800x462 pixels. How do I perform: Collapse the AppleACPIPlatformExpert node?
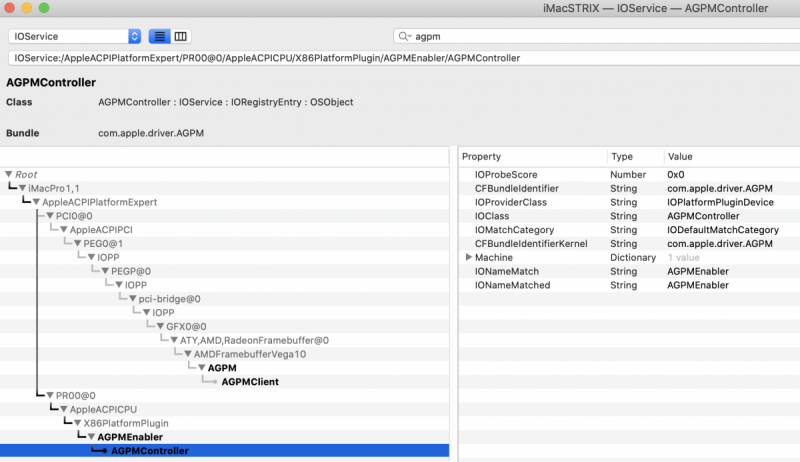click(36, 202)
